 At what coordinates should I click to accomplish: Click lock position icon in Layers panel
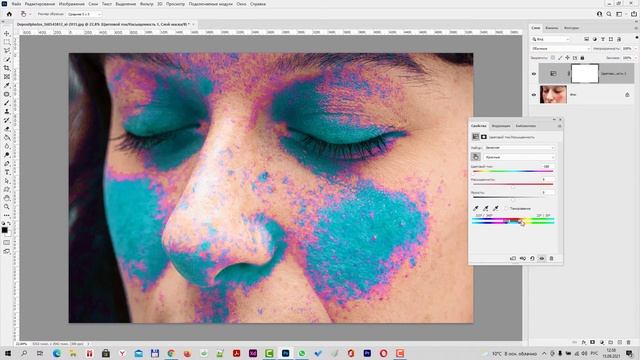click(x=567, y=58)
